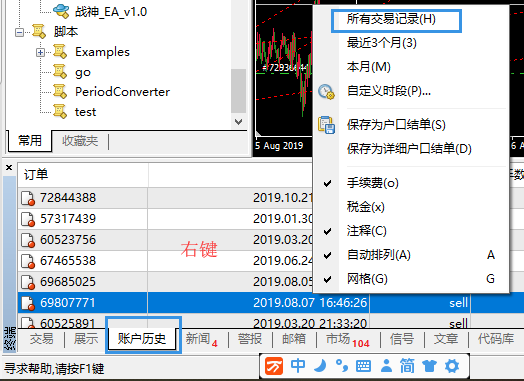This screenshot has height=381, width=524.
Task: Open 自定义时段(P)... option
Action: tap(389, 91)
